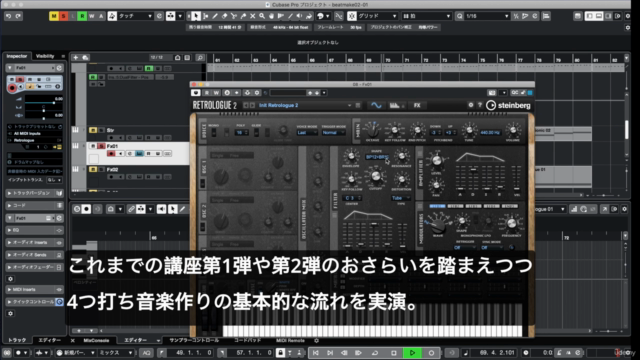This screenshot has height=360, width=640.
Task: Select the Draw pencil tool
Action: coord(215,16)
